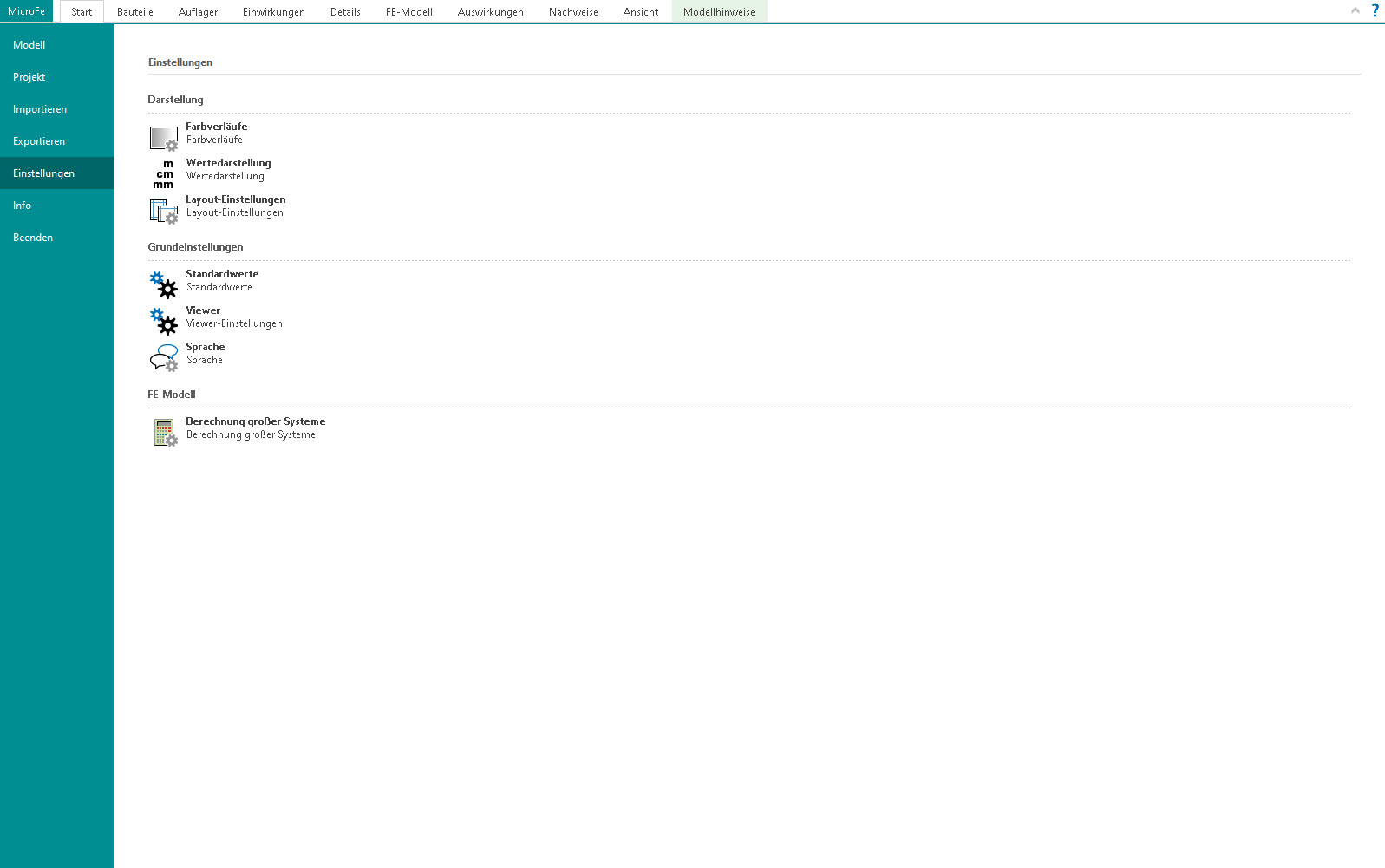Click the Sprache bold title
1385x868 pixels.
tap(206, 347)
